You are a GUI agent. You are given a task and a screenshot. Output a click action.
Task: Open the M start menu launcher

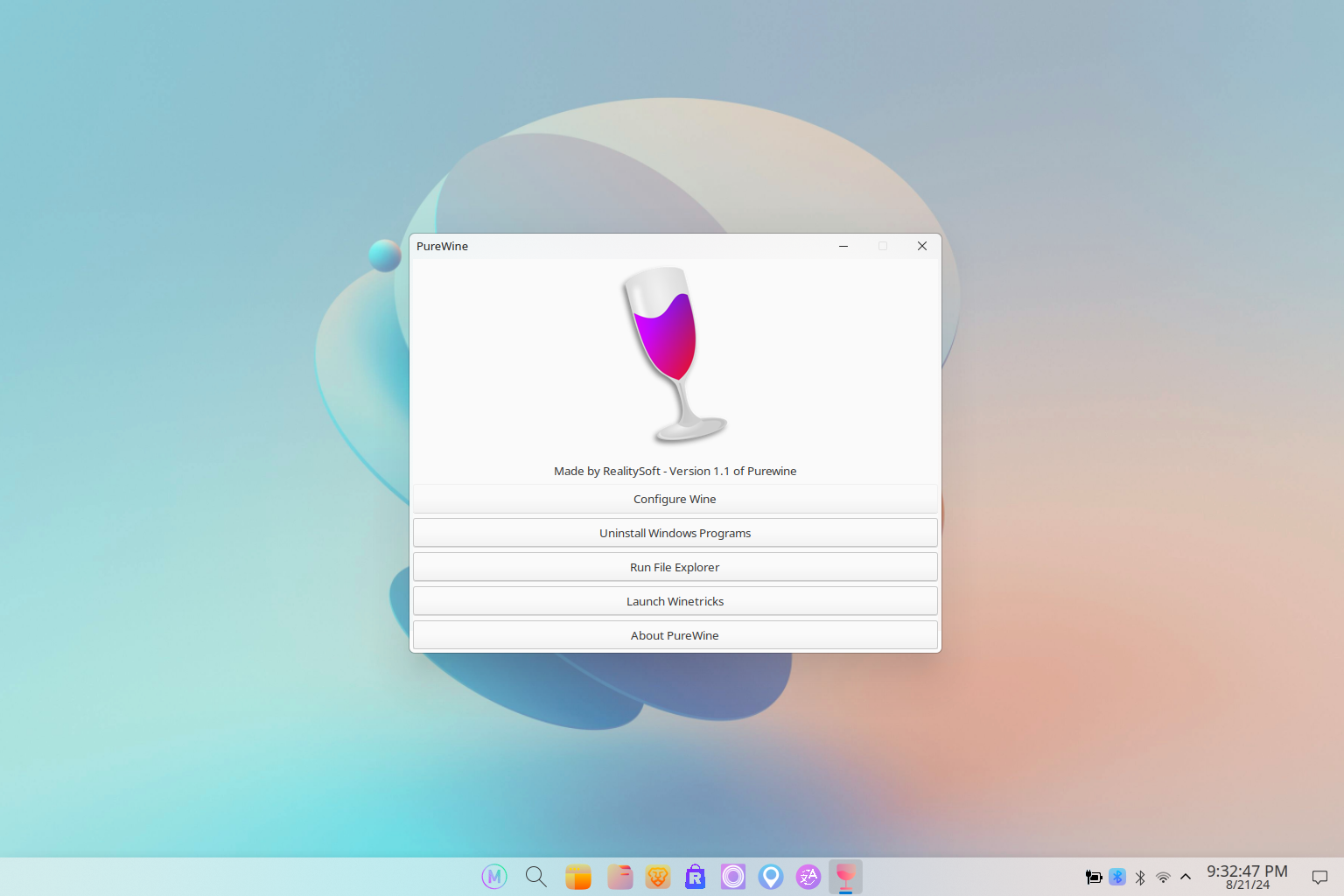point(494,876)
